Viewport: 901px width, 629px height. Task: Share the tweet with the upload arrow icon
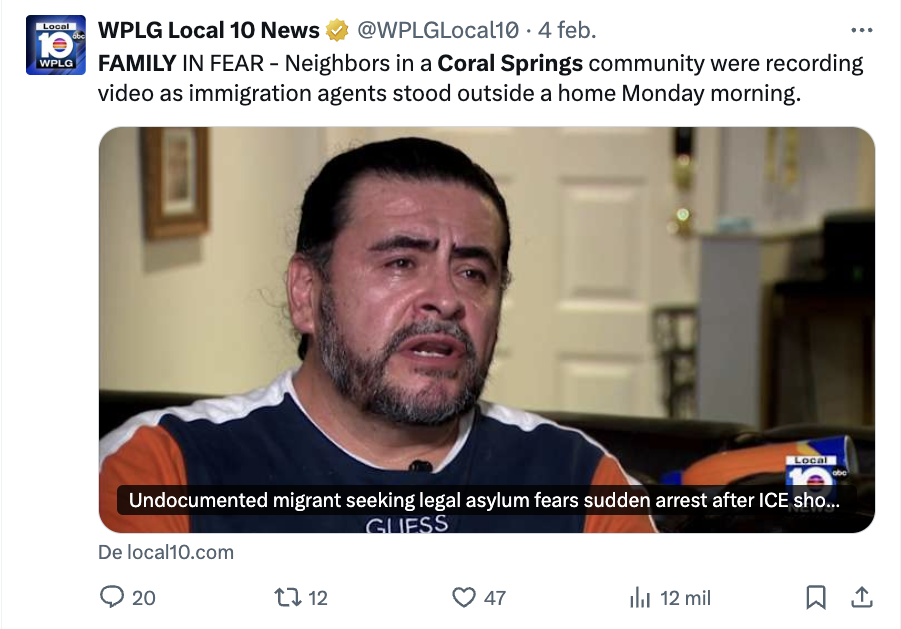pyautogui.click(x=861, y=597)
